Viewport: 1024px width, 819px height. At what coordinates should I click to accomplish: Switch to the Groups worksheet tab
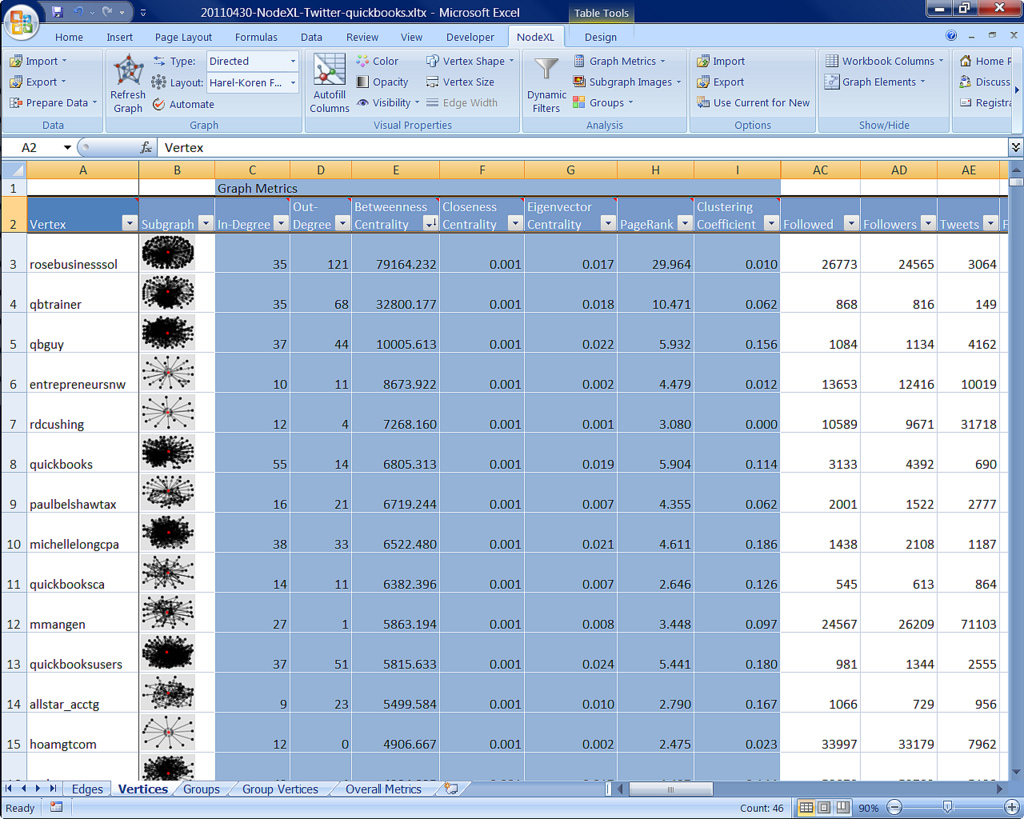pyautogui.click(x=201, y=789)
